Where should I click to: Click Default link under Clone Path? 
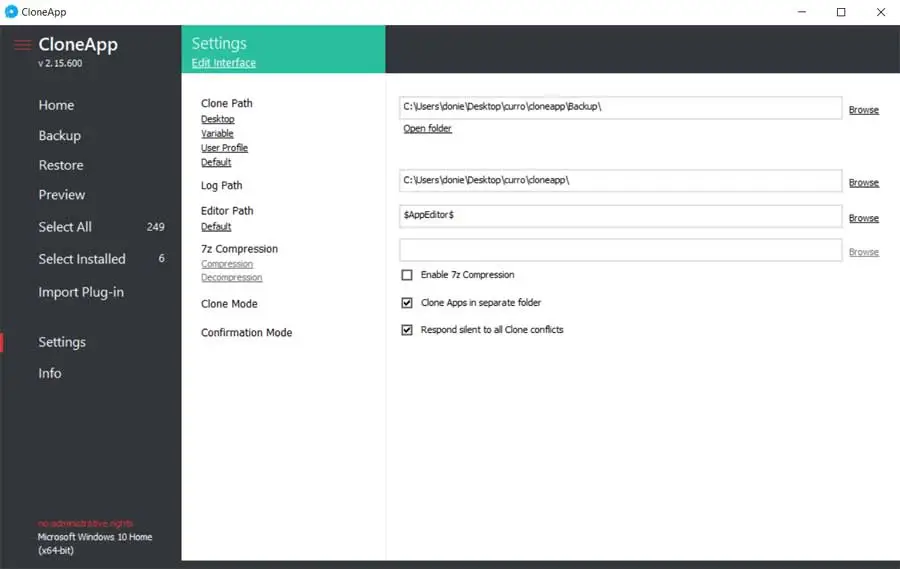coord(216,162)
